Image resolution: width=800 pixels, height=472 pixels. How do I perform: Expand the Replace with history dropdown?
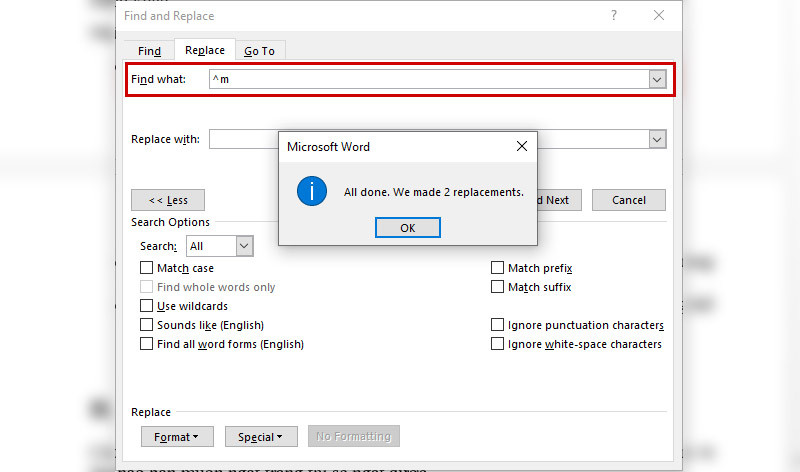pos(657,139)
